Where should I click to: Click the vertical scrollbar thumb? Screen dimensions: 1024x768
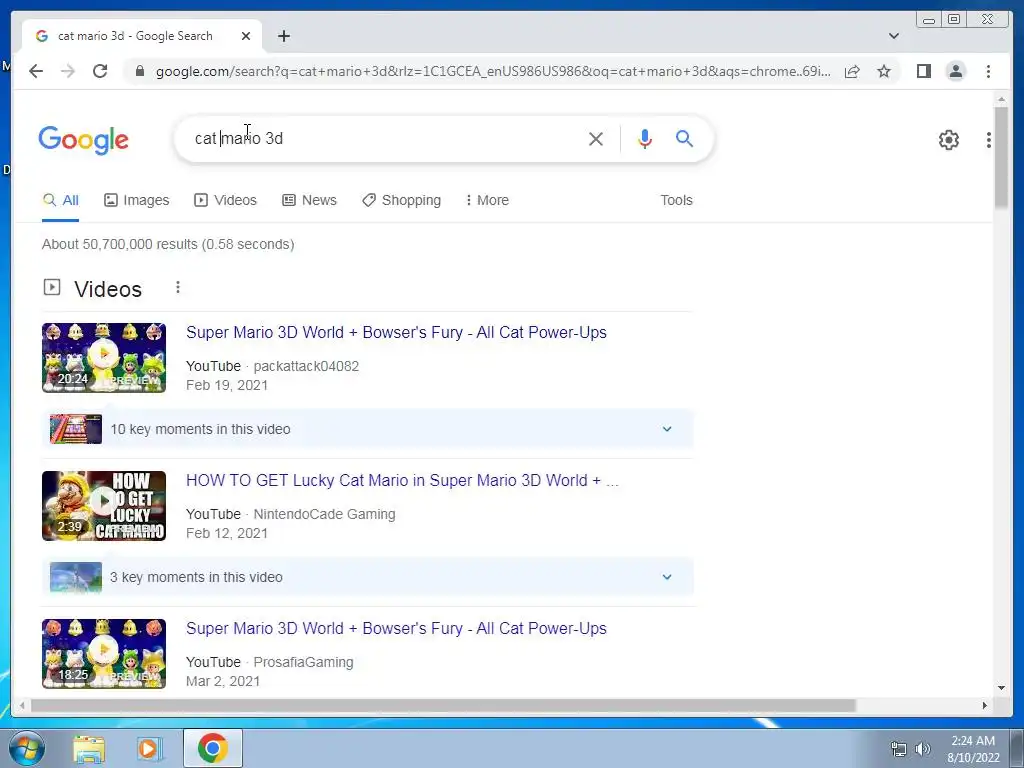point(1001,157)
